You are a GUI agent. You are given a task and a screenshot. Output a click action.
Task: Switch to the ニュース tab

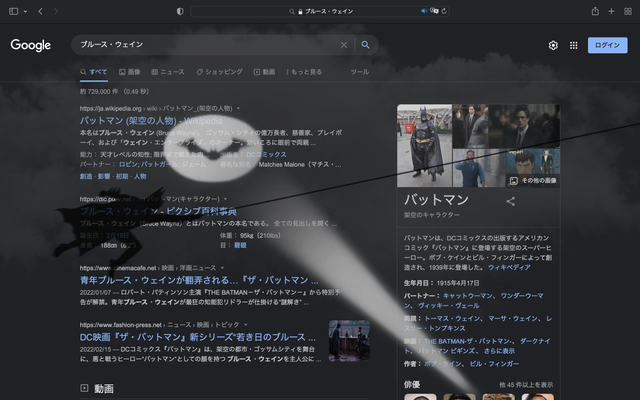pyautogui.click(x=168, y=72)
